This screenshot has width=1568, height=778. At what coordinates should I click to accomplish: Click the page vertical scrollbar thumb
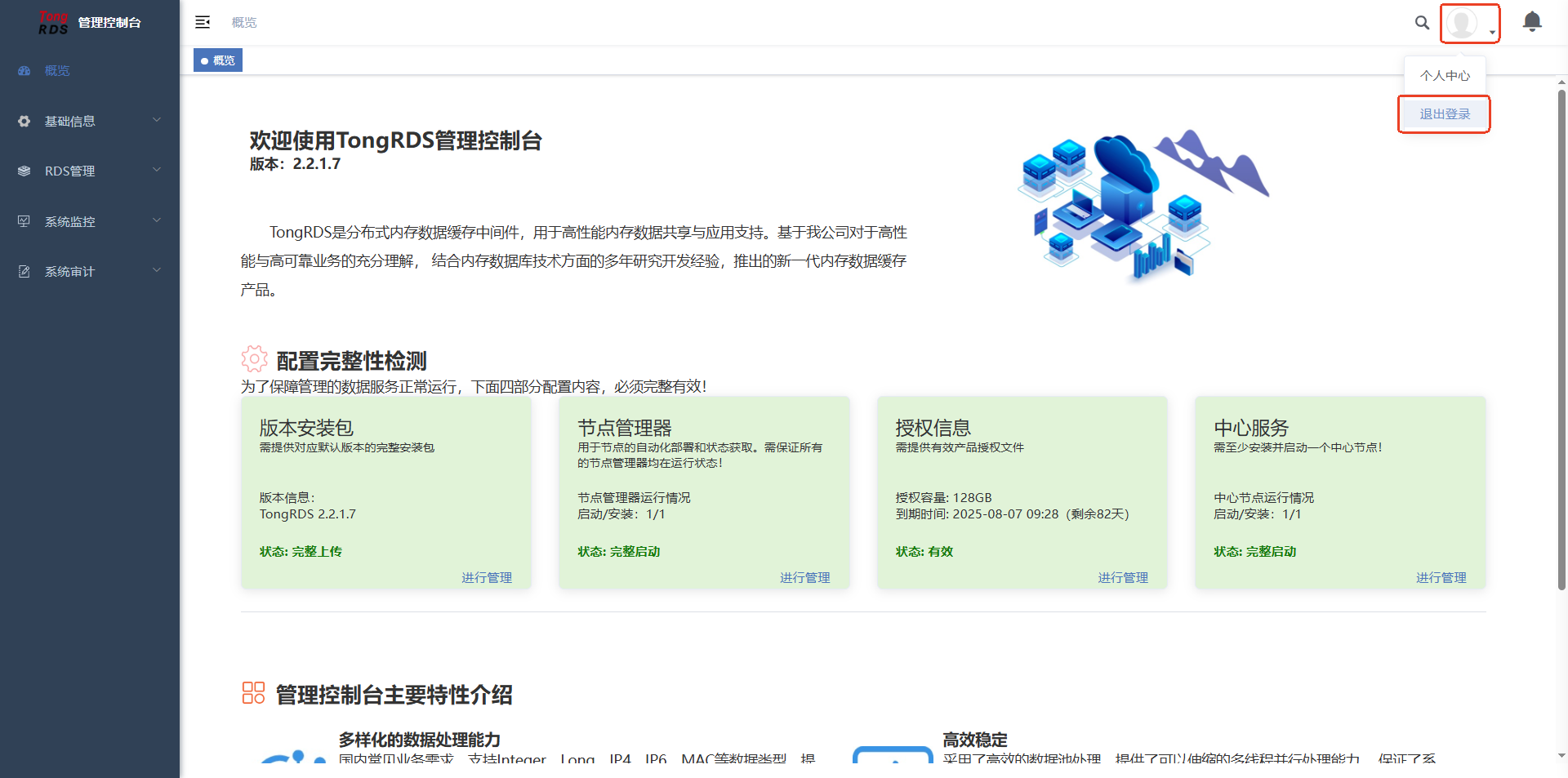[1561, 339]
